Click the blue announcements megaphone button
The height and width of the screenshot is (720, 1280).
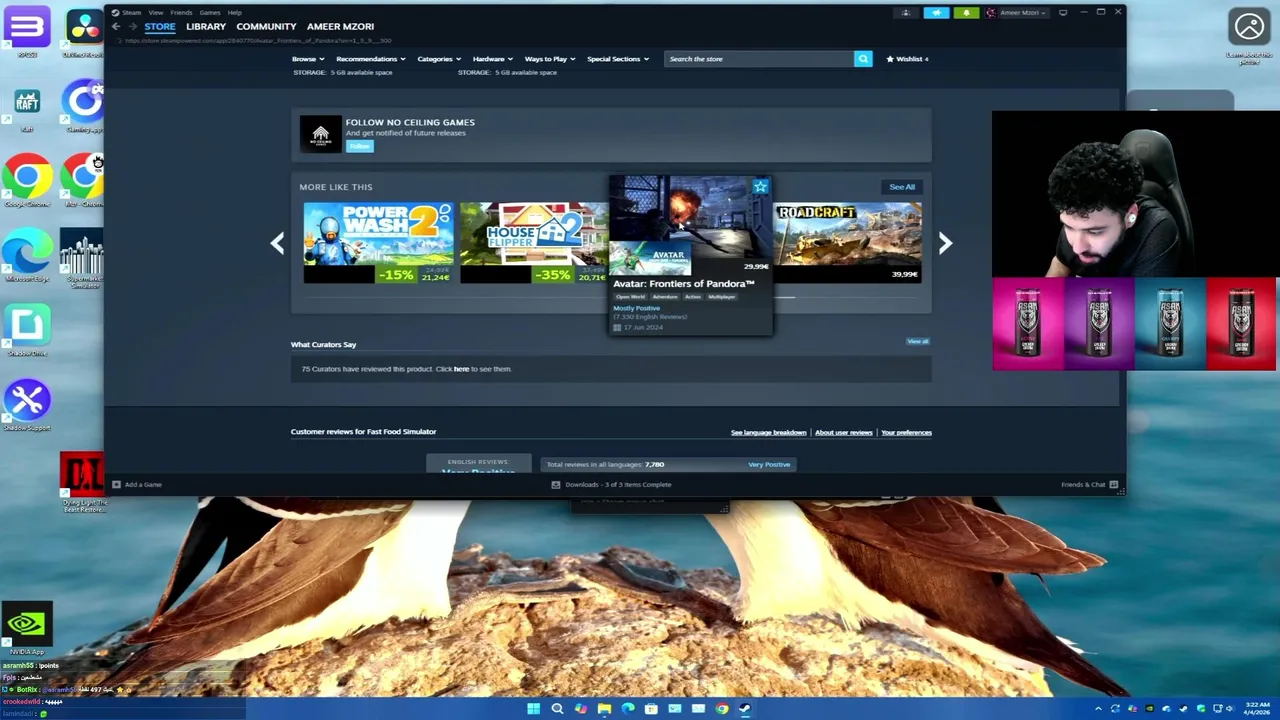coord(936,13)
